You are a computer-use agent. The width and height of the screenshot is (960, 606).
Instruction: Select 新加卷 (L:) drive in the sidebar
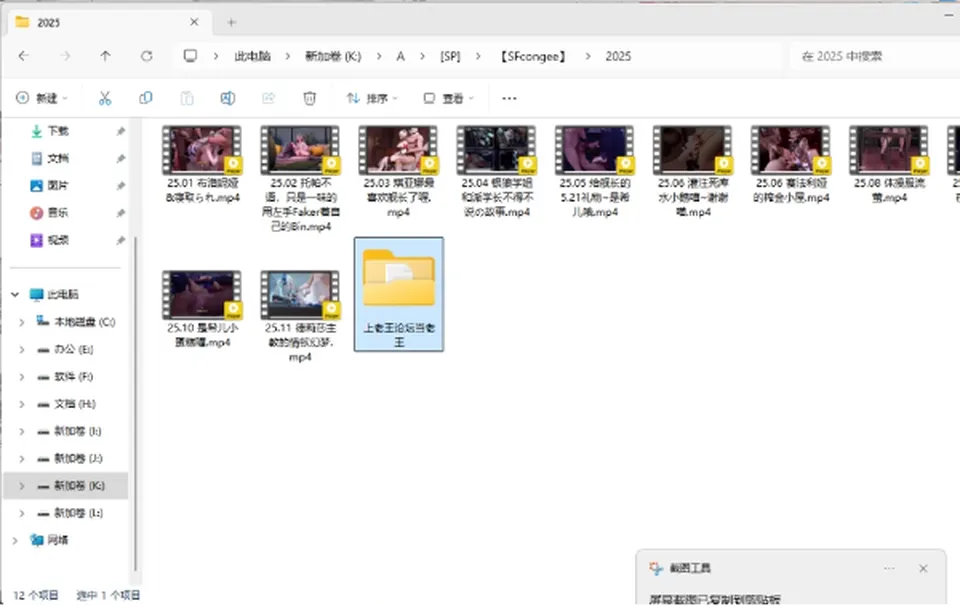[x=78, y=513]
